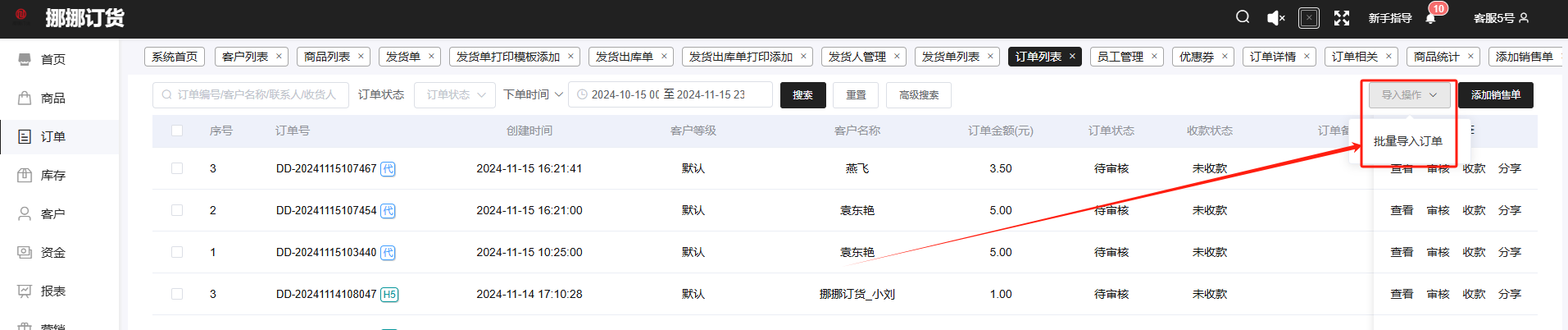Toggle fullscreen with the expand icon
Image resolution: width=1568 pixels, height=330 pixels.
pyautogui.click(x=1342, y=18)
